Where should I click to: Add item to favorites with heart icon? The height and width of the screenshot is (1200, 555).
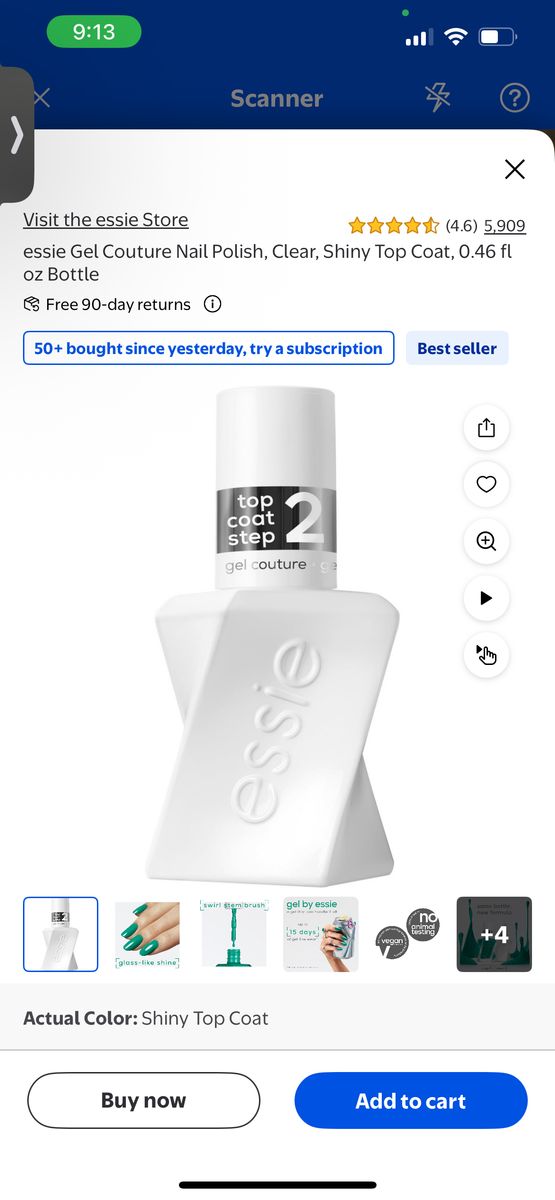point(486,485)
